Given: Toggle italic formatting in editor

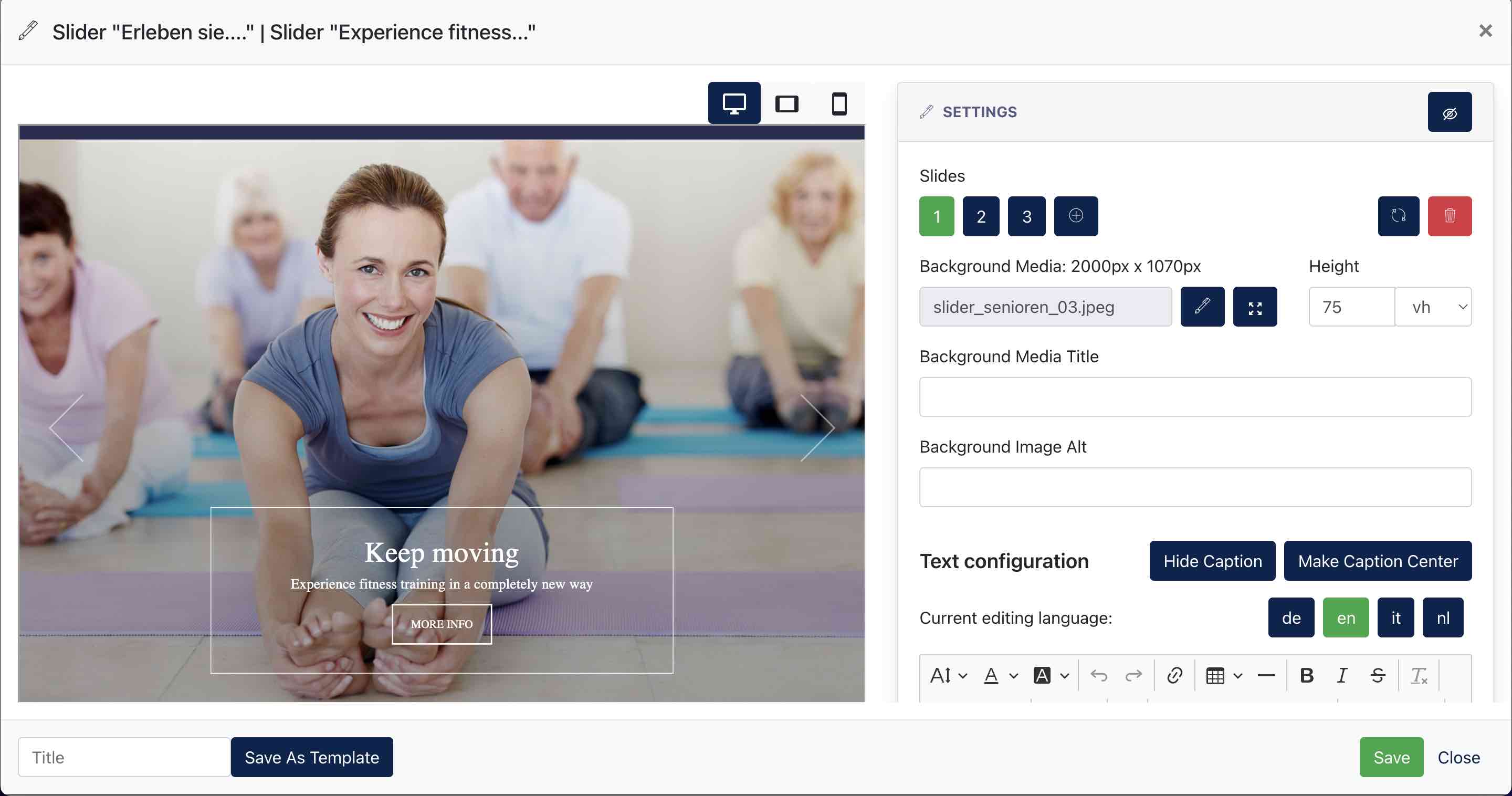Looking at the screenshot, I should [x=1341, y=675].
